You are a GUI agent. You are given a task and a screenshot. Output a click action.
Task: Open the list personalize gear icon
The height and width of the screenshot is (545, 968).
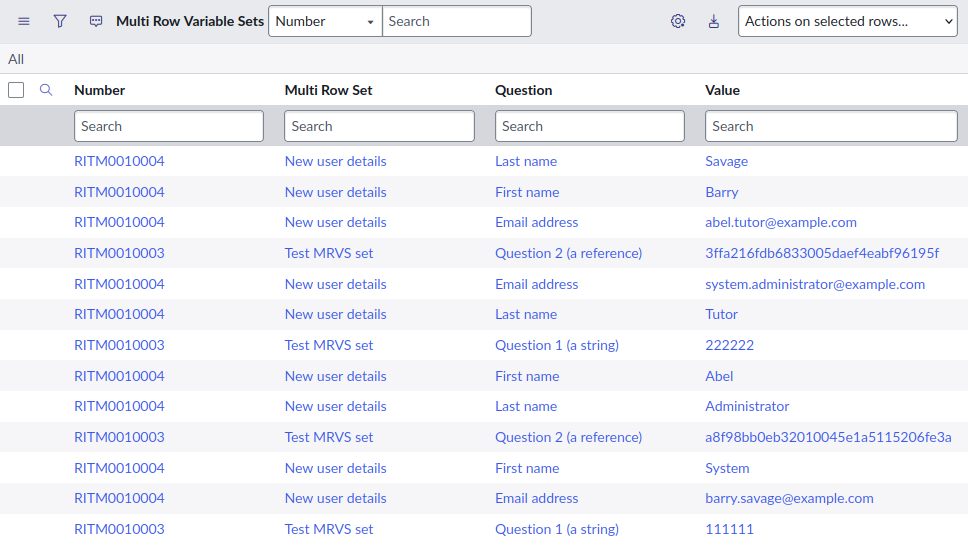click(x=678, y=22)
